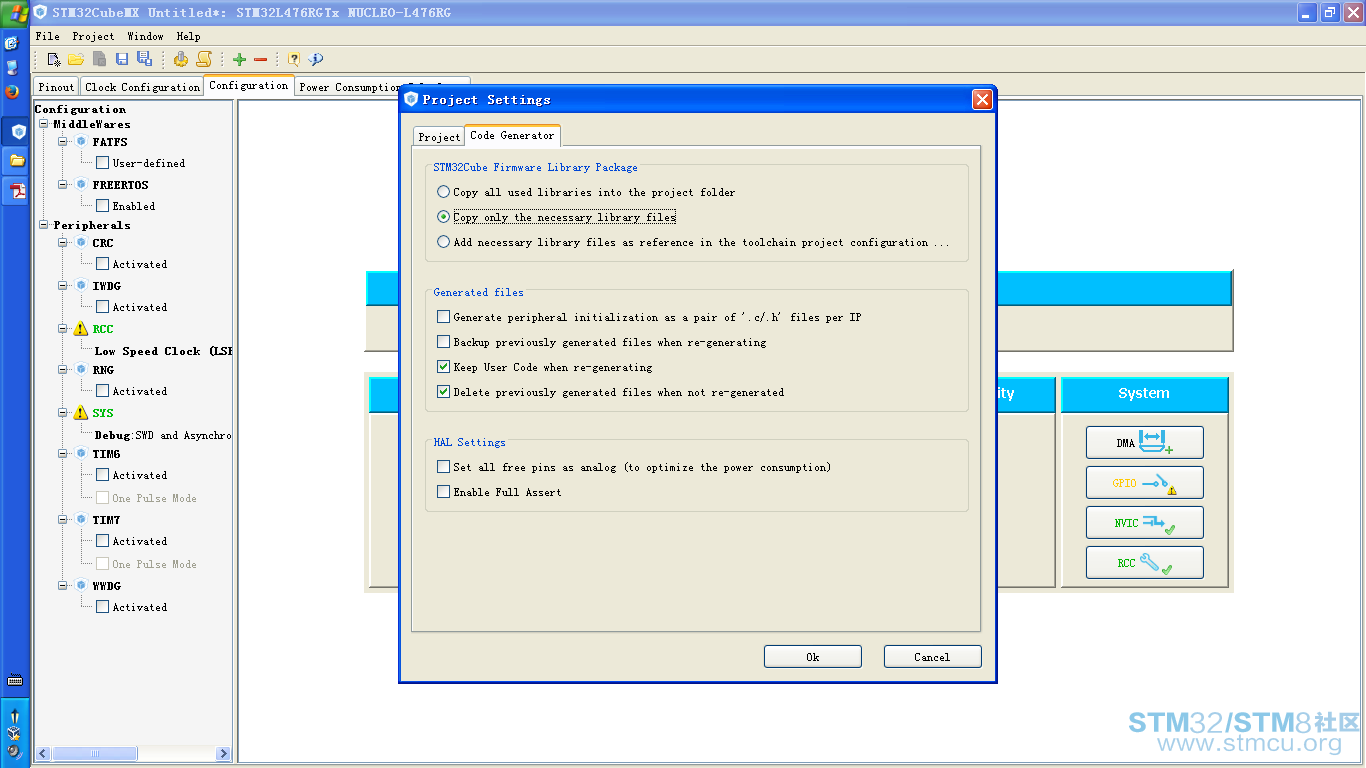
Task: Click the STM32CubeMX cube taskbar icon
Action: [x=17, y=131]
